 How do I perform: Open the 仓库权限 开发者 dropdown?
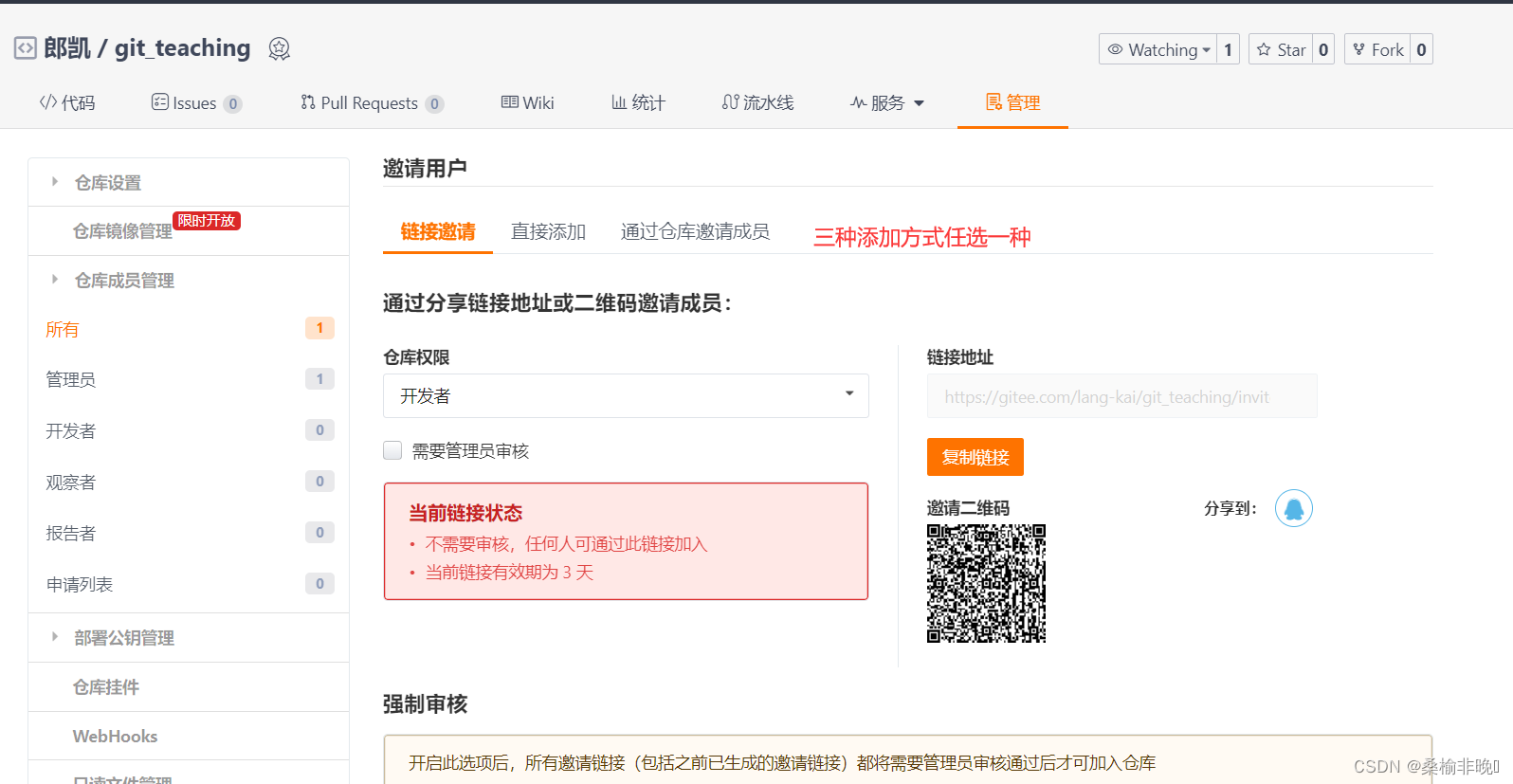pos(626,395)
